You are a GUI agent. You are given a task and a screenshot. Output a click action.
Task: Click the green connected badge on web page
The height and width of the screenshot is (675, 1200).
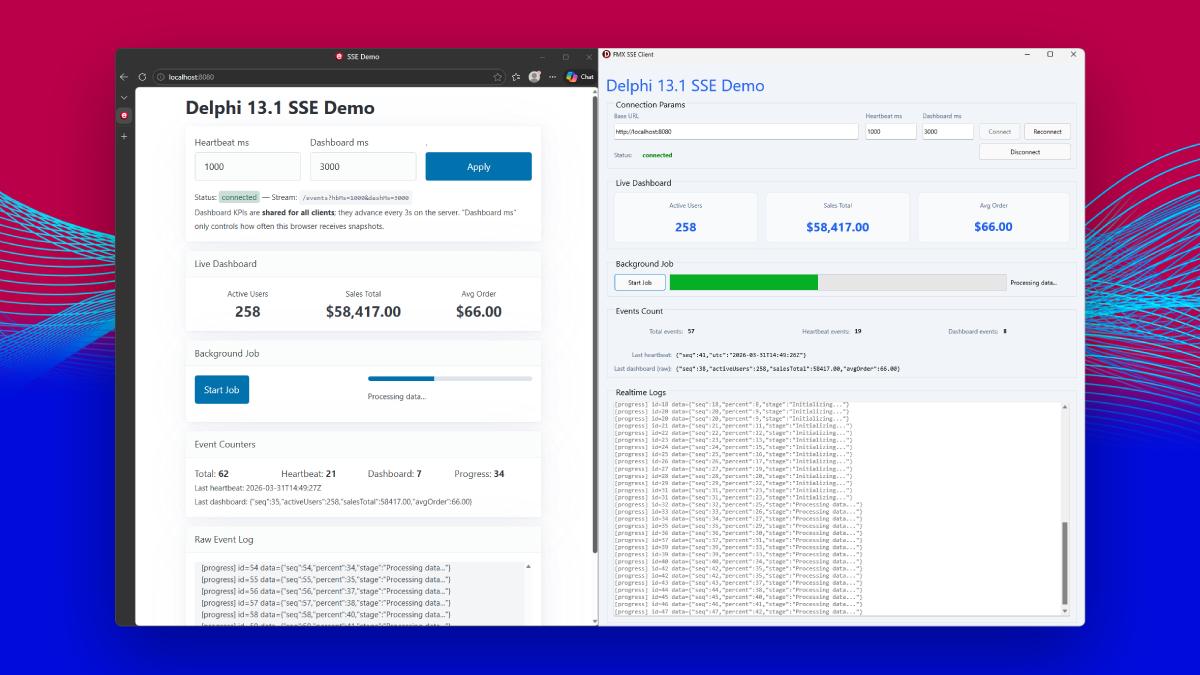[239, 197]
